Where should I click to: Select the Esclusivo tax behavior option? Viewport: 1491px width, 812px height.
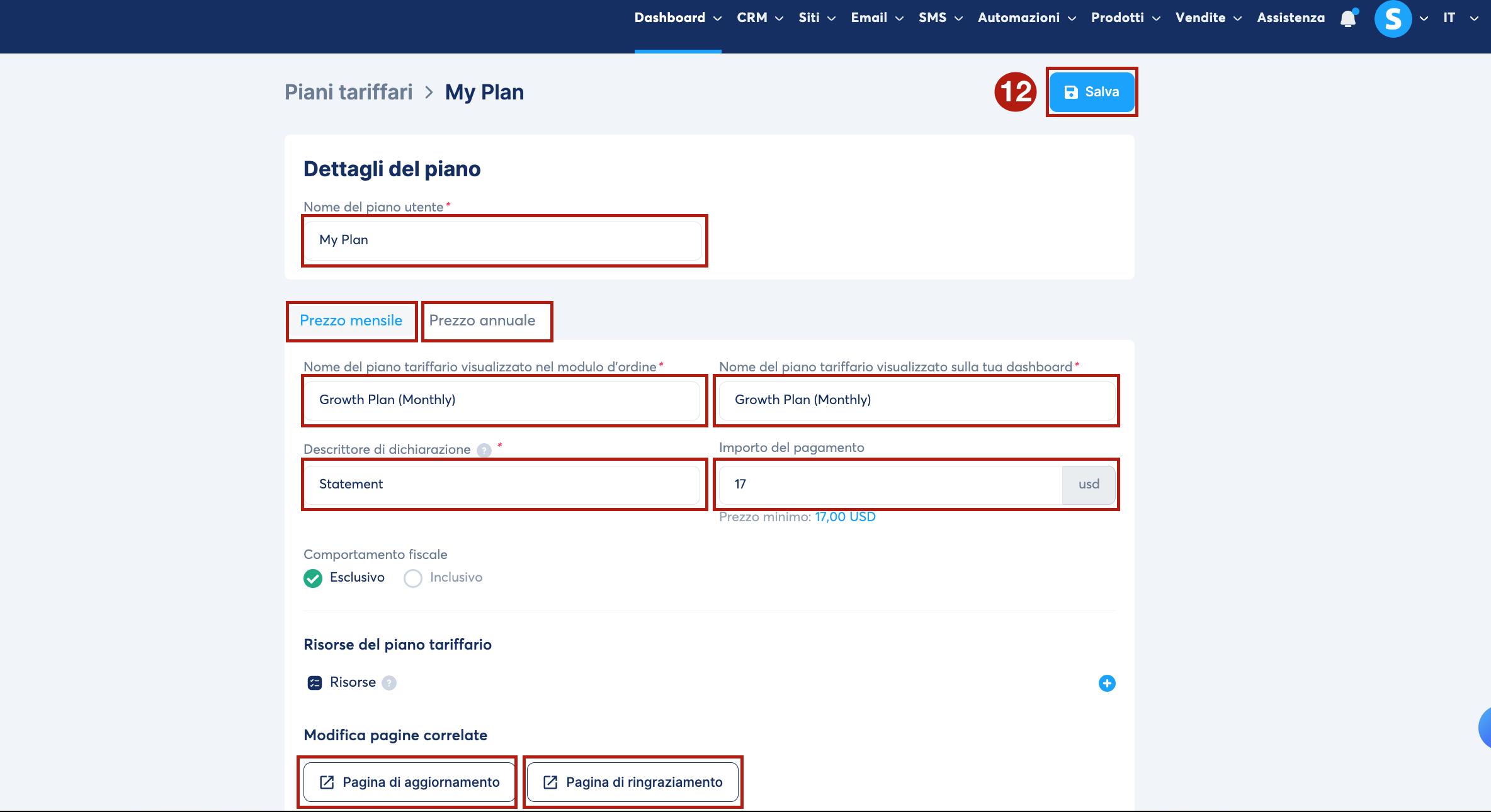pos(313,578)
